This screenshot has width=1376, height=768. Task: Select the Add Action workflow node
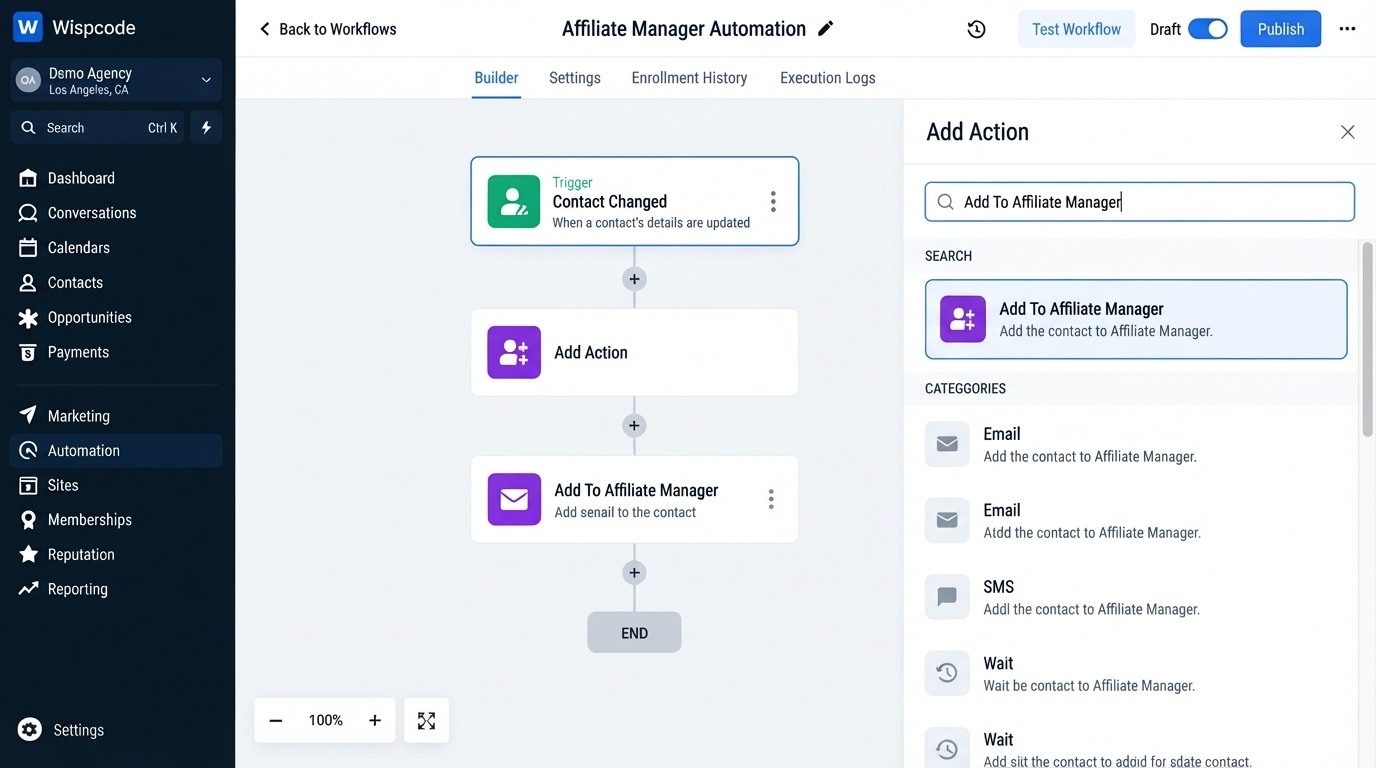click(635, 352)
